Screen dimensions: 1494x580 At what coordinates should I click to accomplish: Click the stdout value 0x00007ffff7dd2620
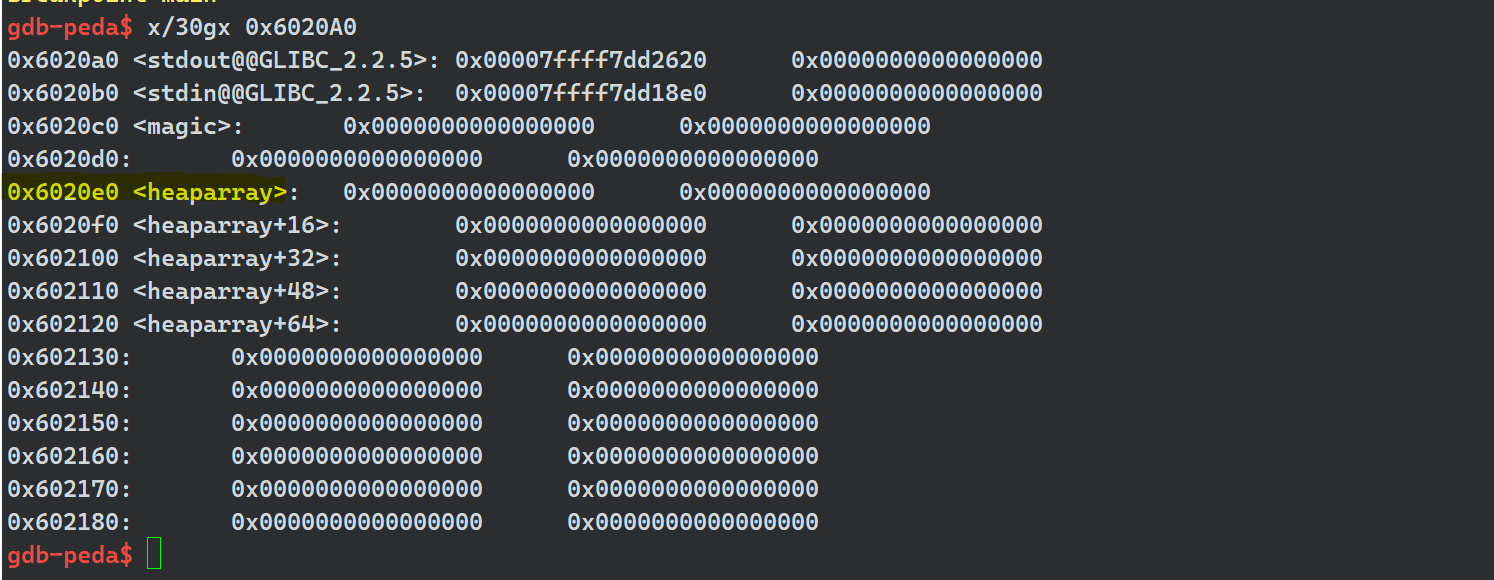click(580, 60)
